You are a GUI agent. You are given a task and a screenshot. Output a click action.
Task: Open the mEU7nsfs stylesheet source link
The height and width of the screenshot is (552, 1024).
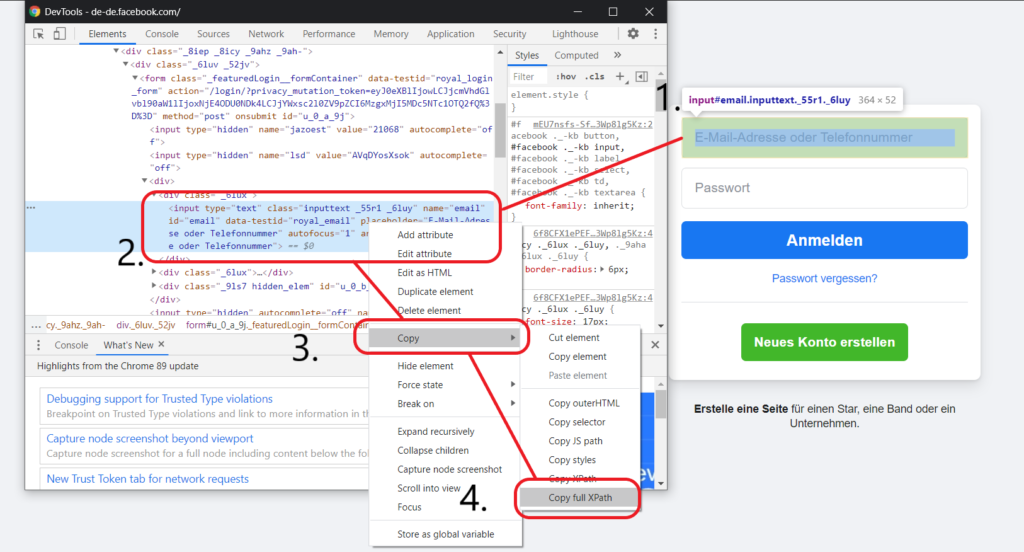592,124
